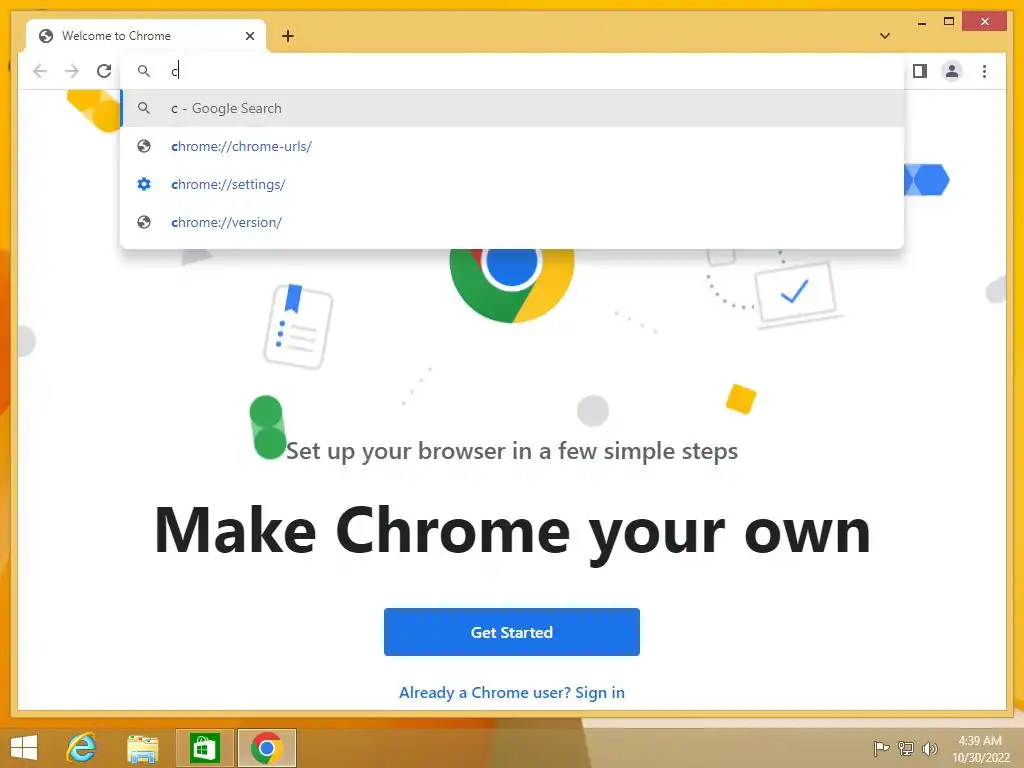The image size is (1024, 768).
Task: Click the magnifier icon in the address bar
Action: (144, 71)
